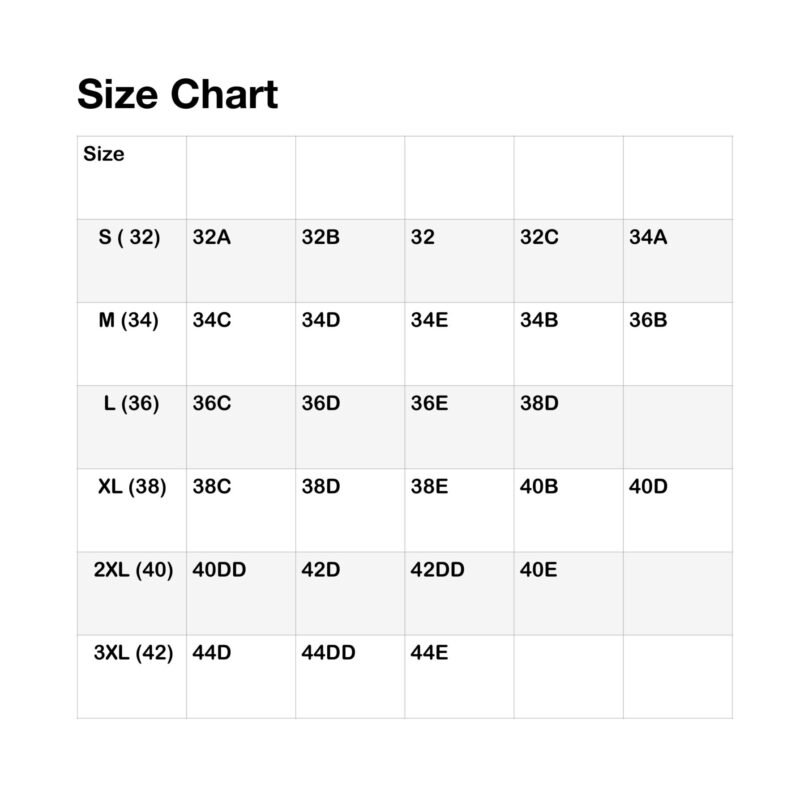This screenshot has width=808, height=800.
Task: Click the 42DD size cell
Action: (438, 570)
